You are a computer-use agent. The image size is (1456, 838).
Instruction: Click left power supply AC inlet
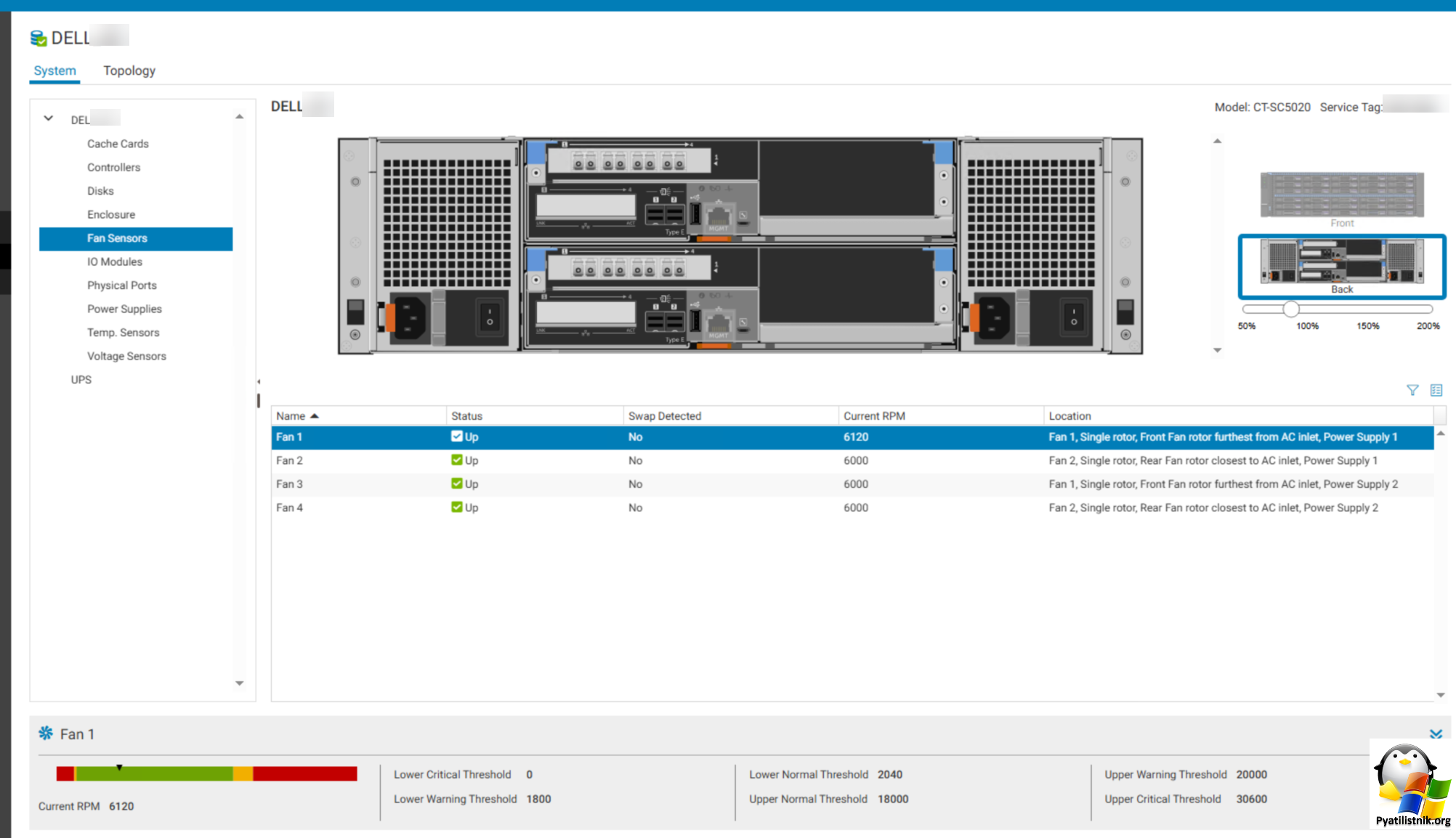click(x=409, y=318)
